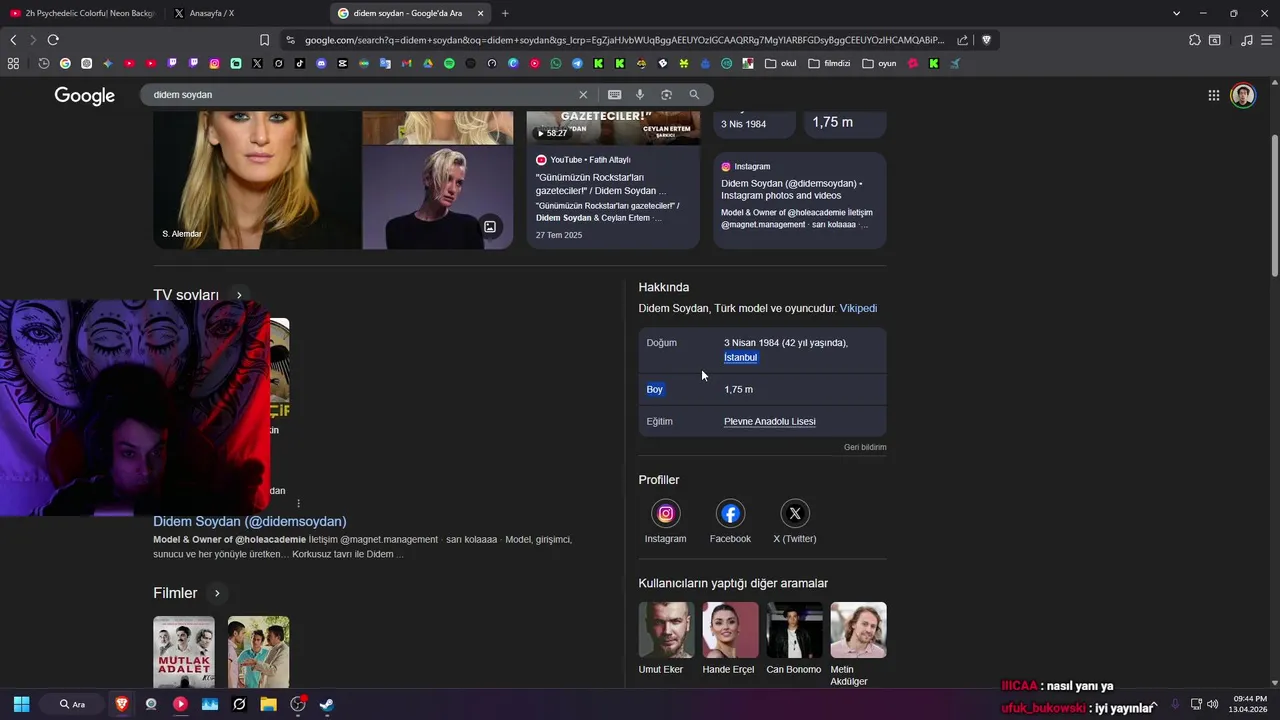This screenshot has height=720, width=1280.
Task: Open the taskbar Ara search box
Action: tap(73, 704)
